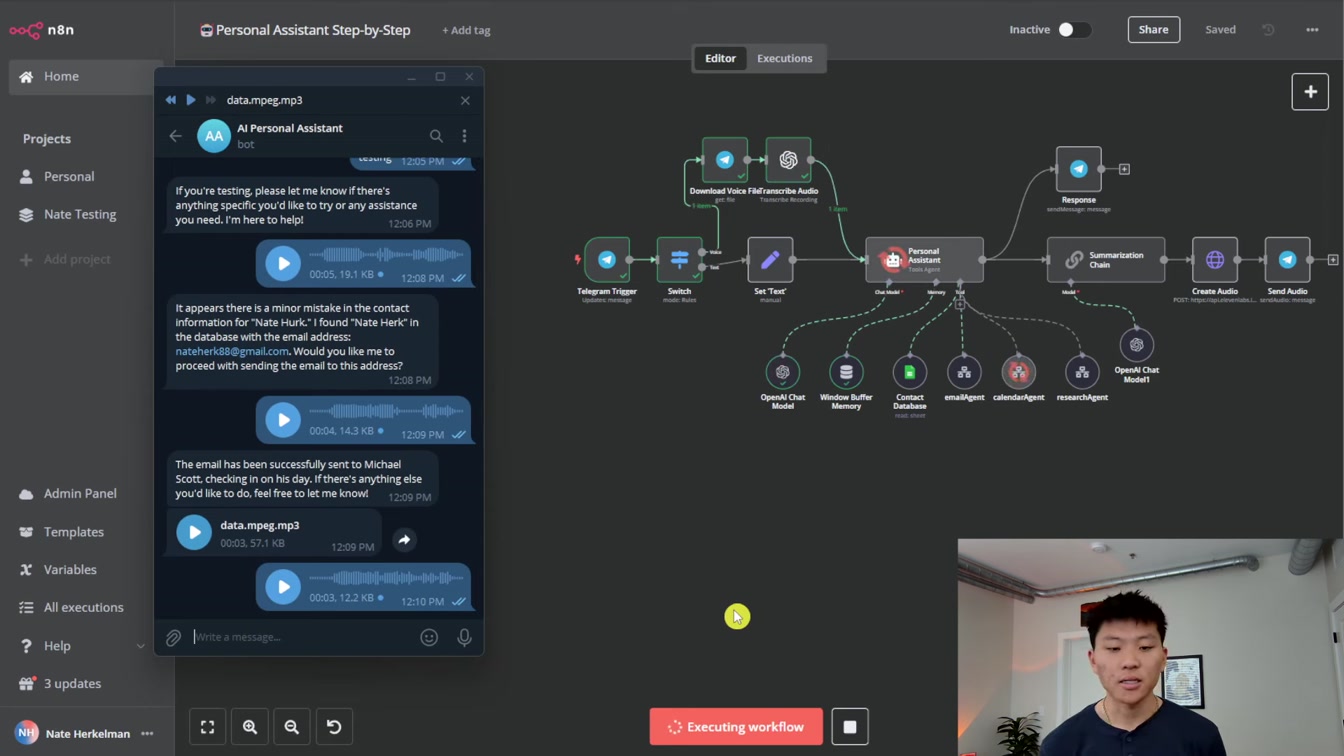Screen dimensions: 1344x756
Task: Play the 12:09 PM voice message
Action: tap(283, 420)
